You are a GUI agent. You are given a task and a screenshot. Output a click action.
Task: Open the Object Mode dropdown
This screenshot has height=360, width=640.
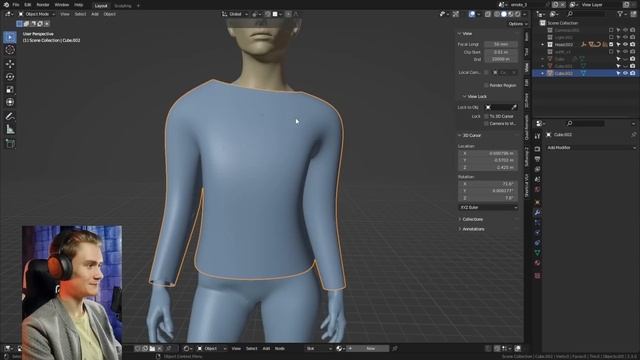[x=36, y=14]
